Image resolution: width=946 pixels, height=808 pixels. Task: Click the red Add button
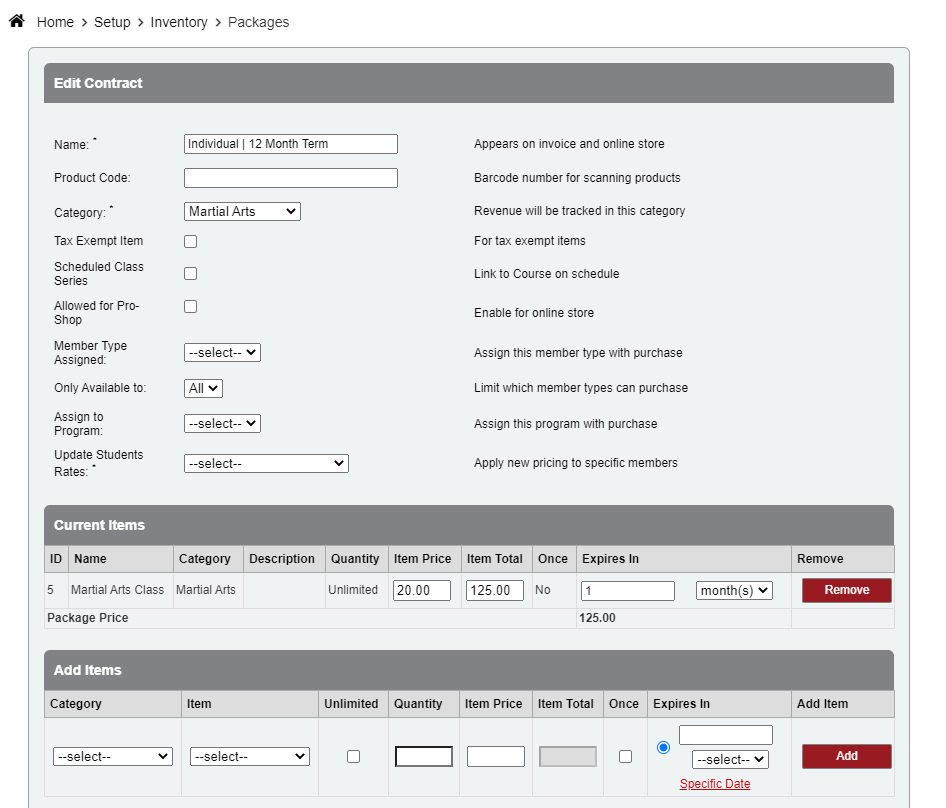tap(846, 756)
